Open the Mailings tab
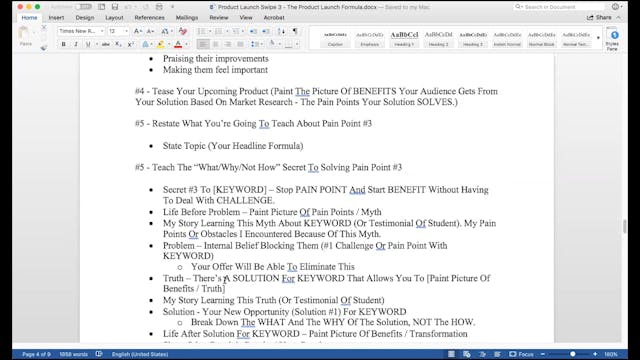 coord(187,18)
